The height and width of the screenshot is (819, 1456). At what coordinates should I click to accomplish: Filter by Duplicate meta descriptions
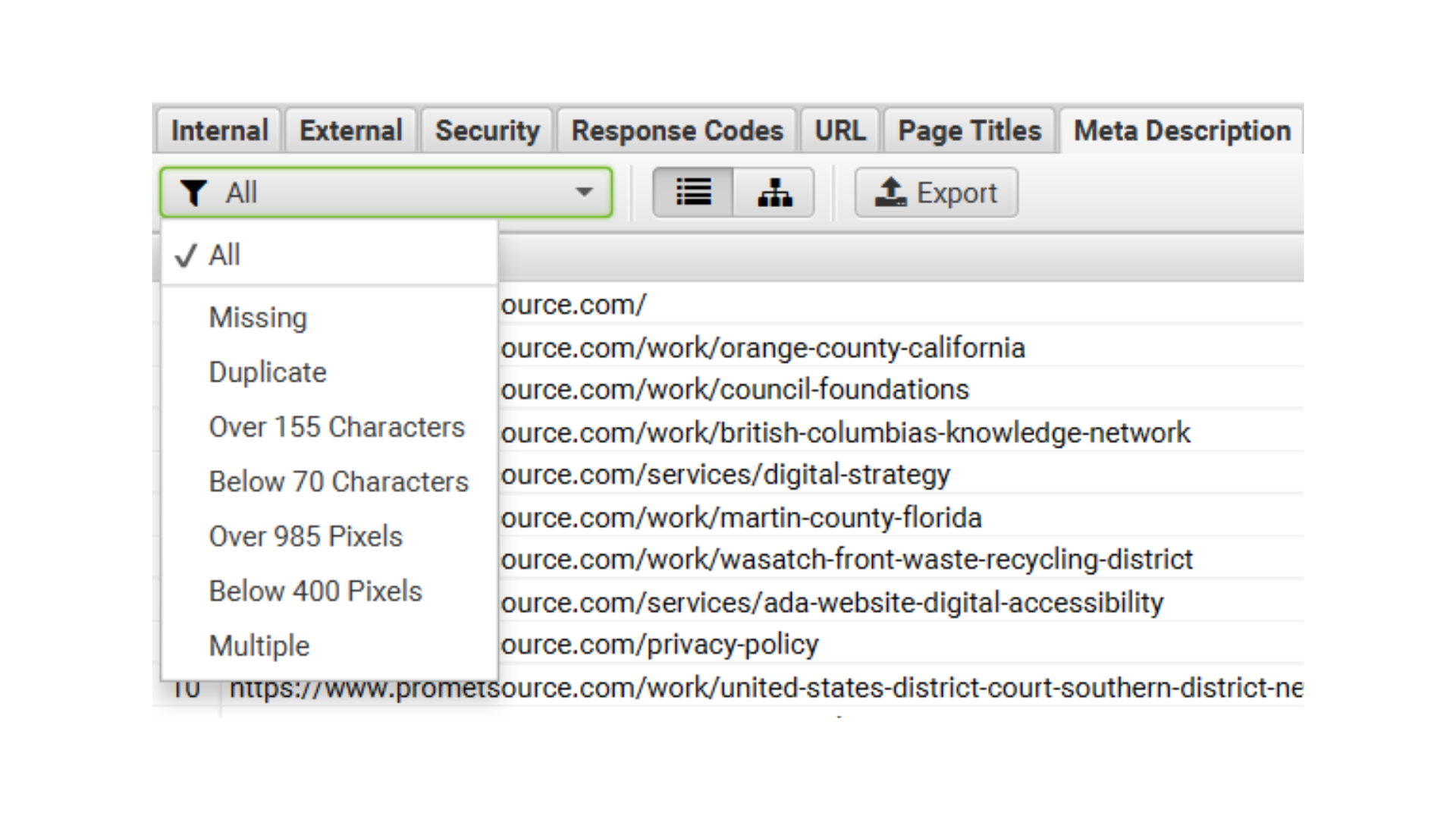point(329,372)
